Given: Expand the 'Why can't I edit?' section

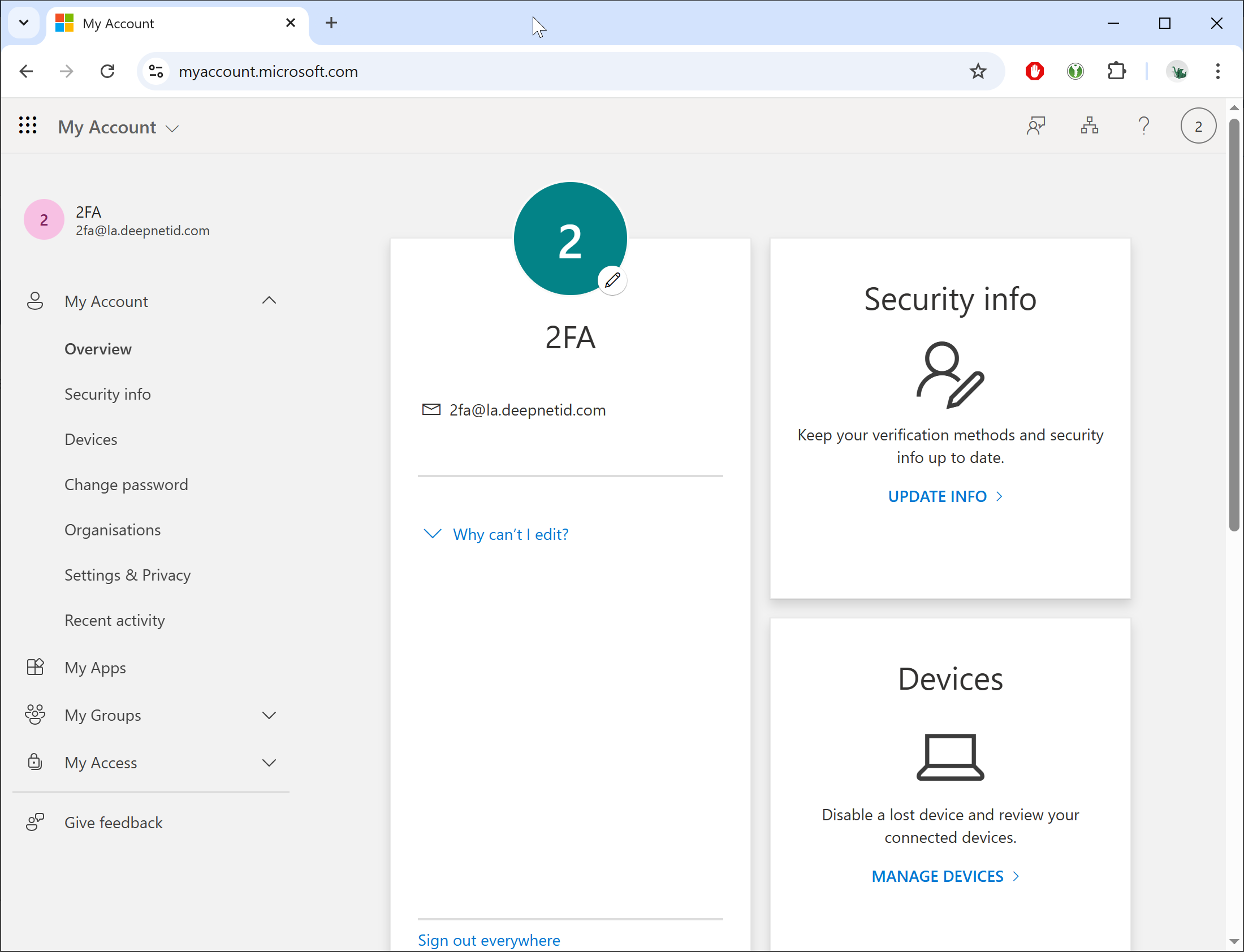Looking at the screenshot, I should tap(510, 534).
